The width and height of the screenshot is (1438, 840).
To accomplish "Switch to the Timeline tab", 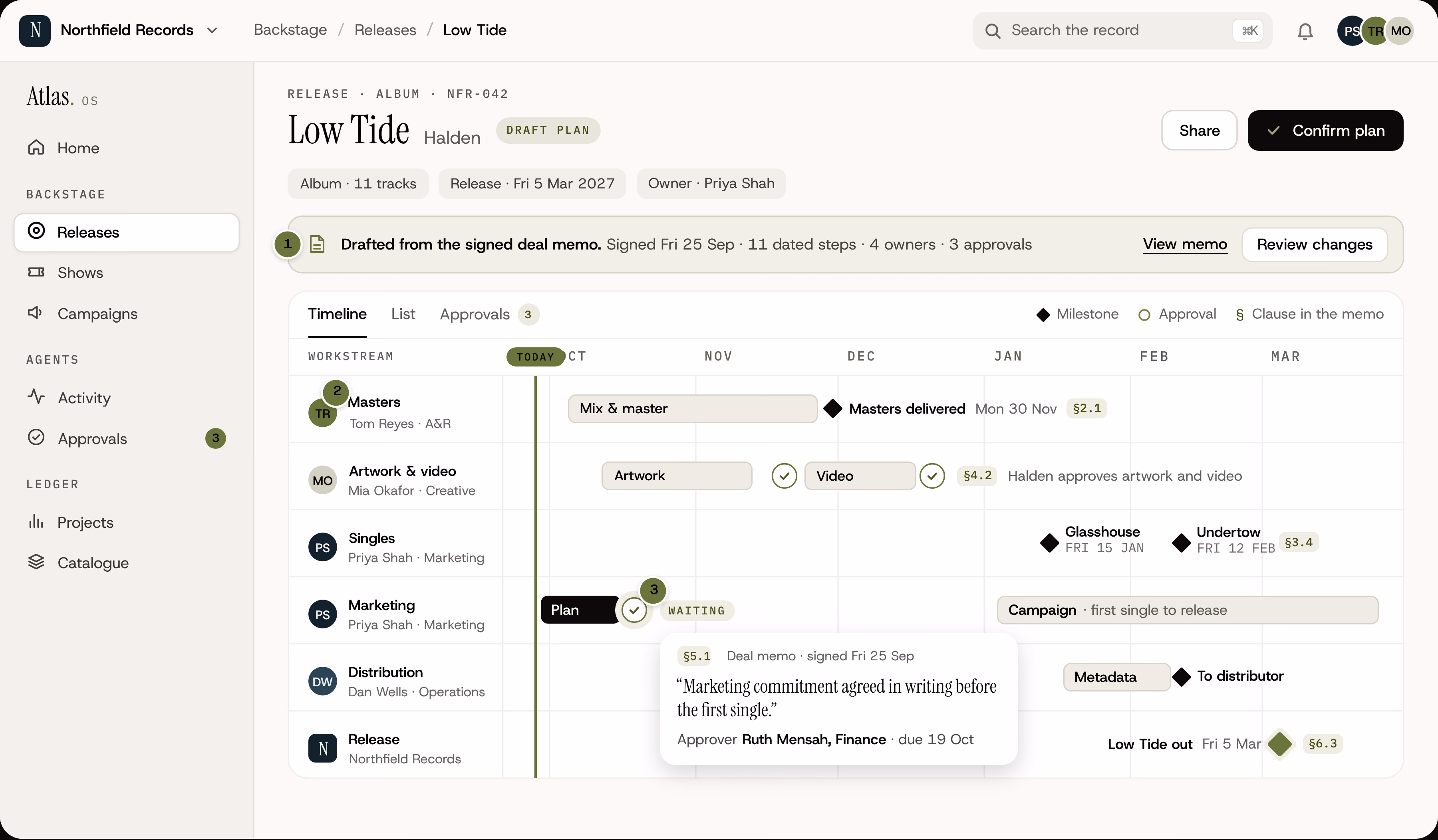I will [337, 314].
